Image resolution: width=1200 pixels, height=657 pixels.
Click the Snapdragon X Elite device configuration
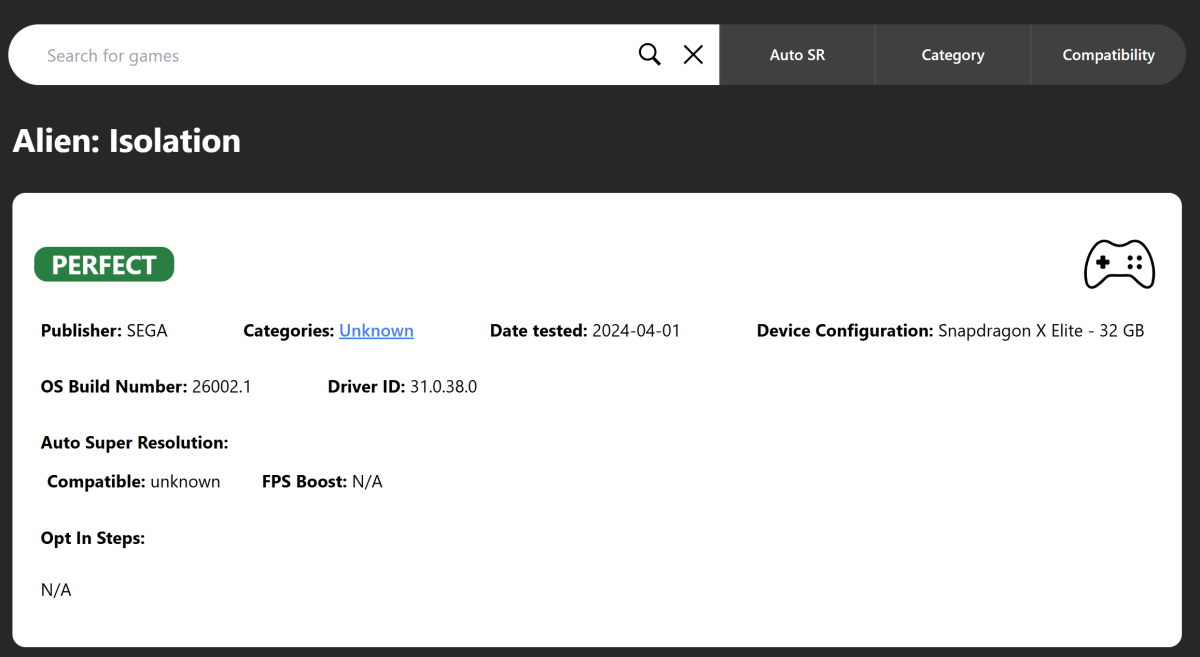(1040, 331)
